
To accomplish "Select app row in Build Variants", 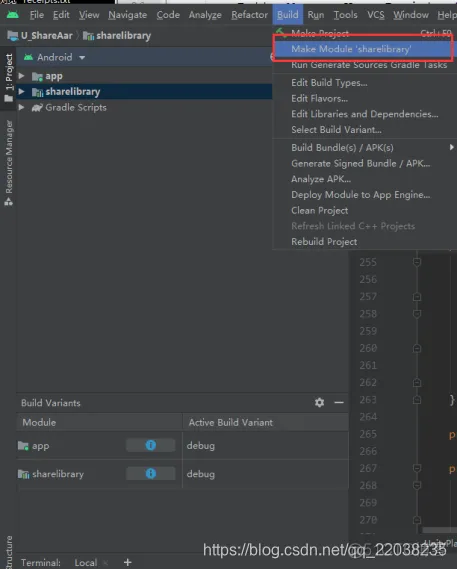I will pyautogui.click(x=182, y=446).
